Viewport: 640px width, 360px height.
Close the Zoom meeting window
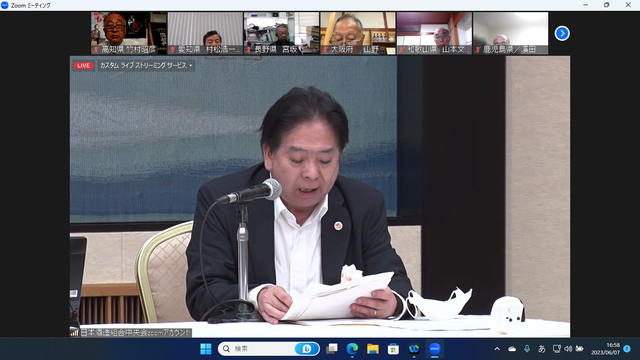[x=628, y=5]
